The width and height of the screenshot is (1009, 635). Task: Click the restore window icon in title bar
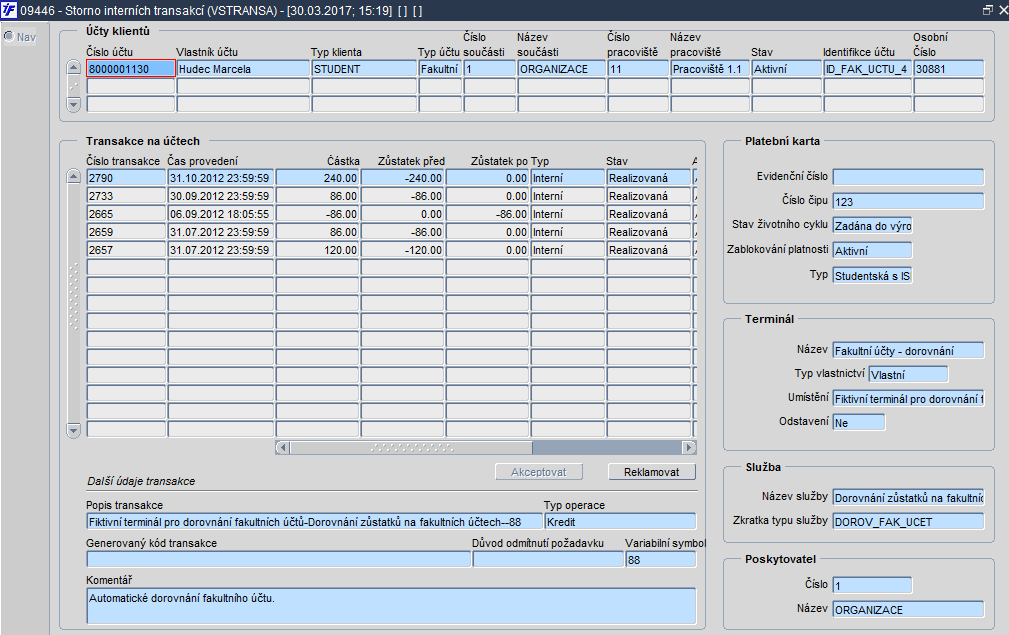pyautogui.click(x=987, y=10)
